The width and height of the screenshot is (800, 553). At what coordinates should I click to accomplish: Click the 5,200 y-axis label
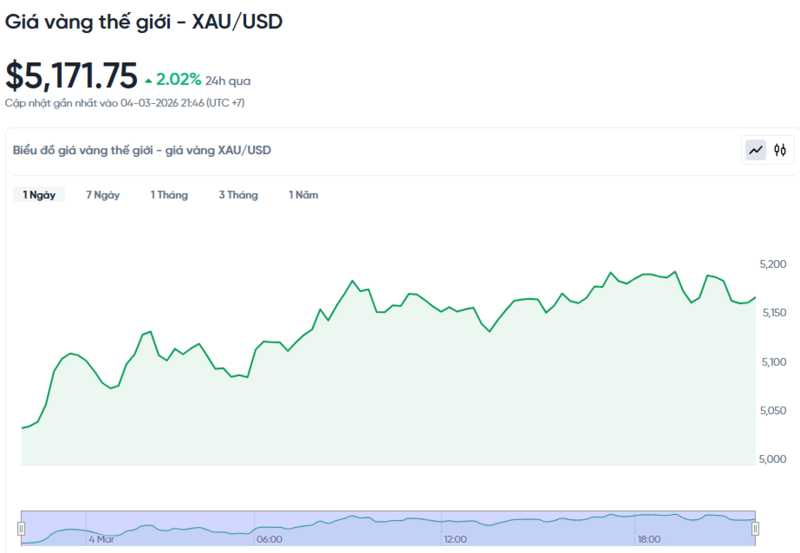coord(773,264)
